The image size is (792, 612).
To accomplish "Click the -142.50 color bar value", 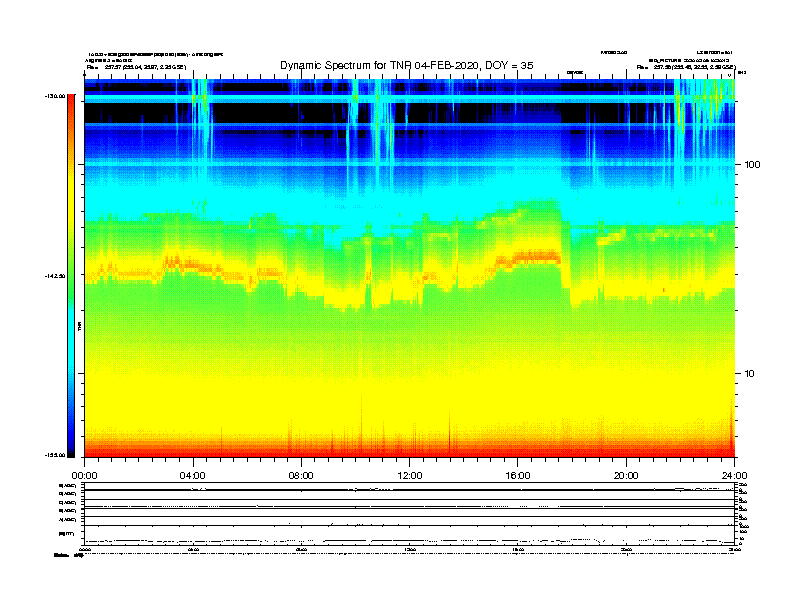I will pos(55,276).
